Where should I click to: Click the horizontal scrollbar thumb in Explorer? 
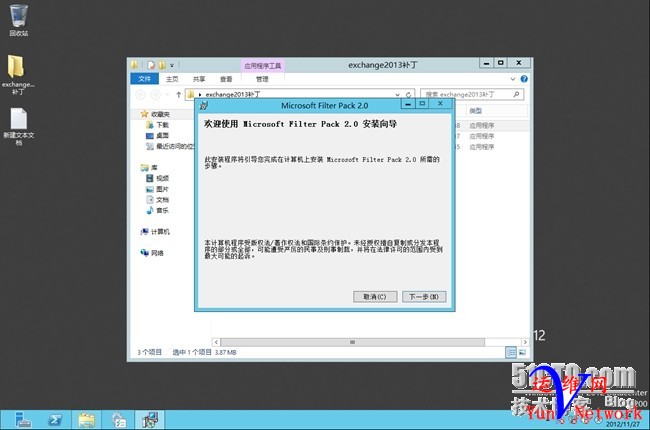click(352, 342)
